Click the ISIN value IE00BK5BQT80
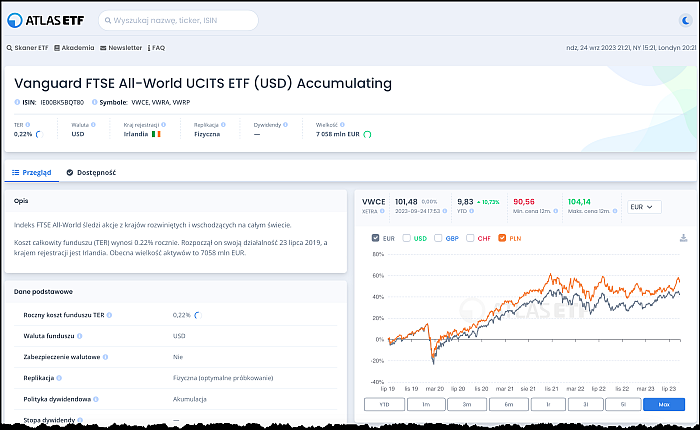700x430 pixels. pyautogui.click(x=62, y=102)
